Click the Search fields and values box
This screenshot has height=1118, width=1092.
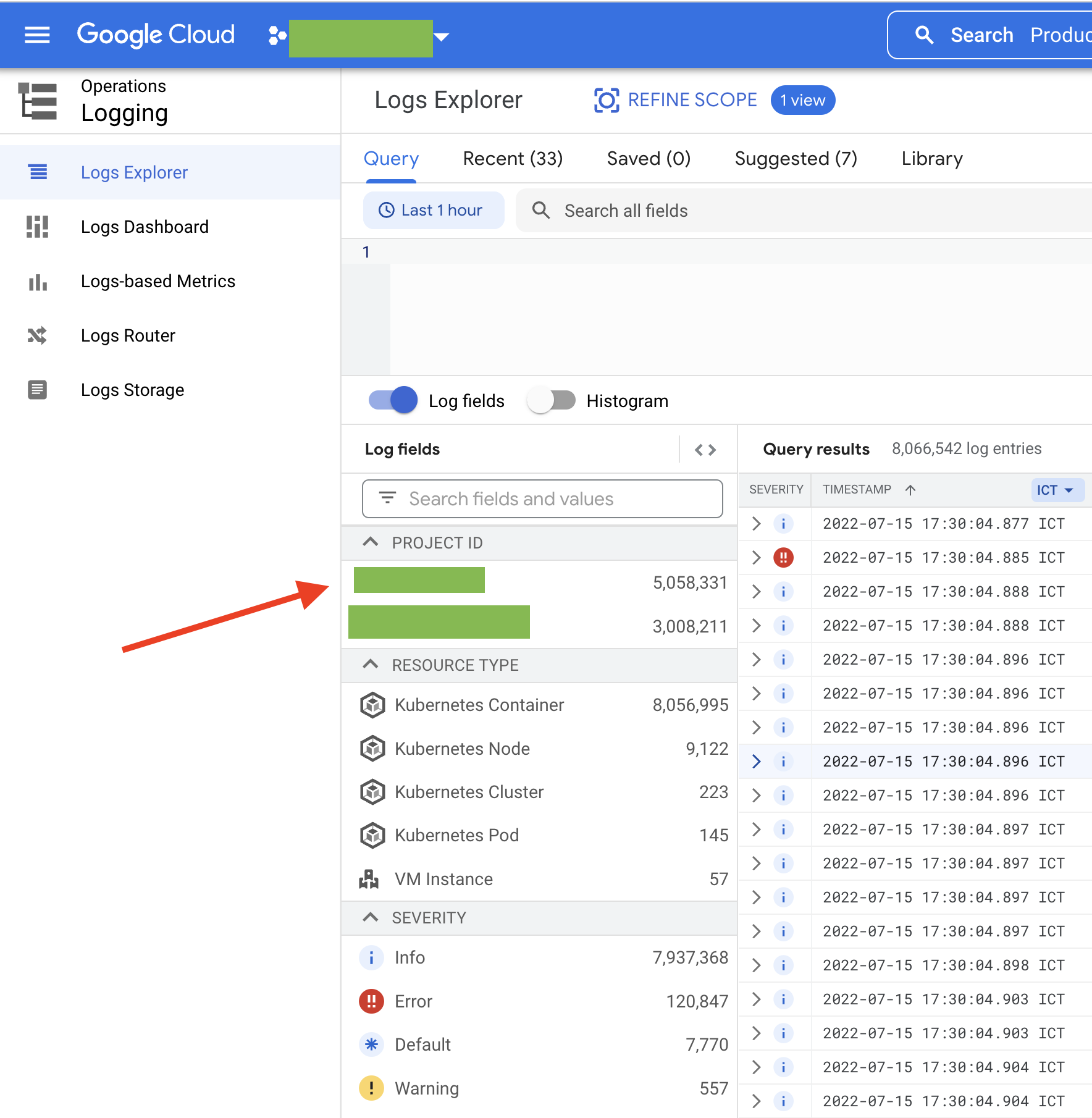(x=542, y=499)
